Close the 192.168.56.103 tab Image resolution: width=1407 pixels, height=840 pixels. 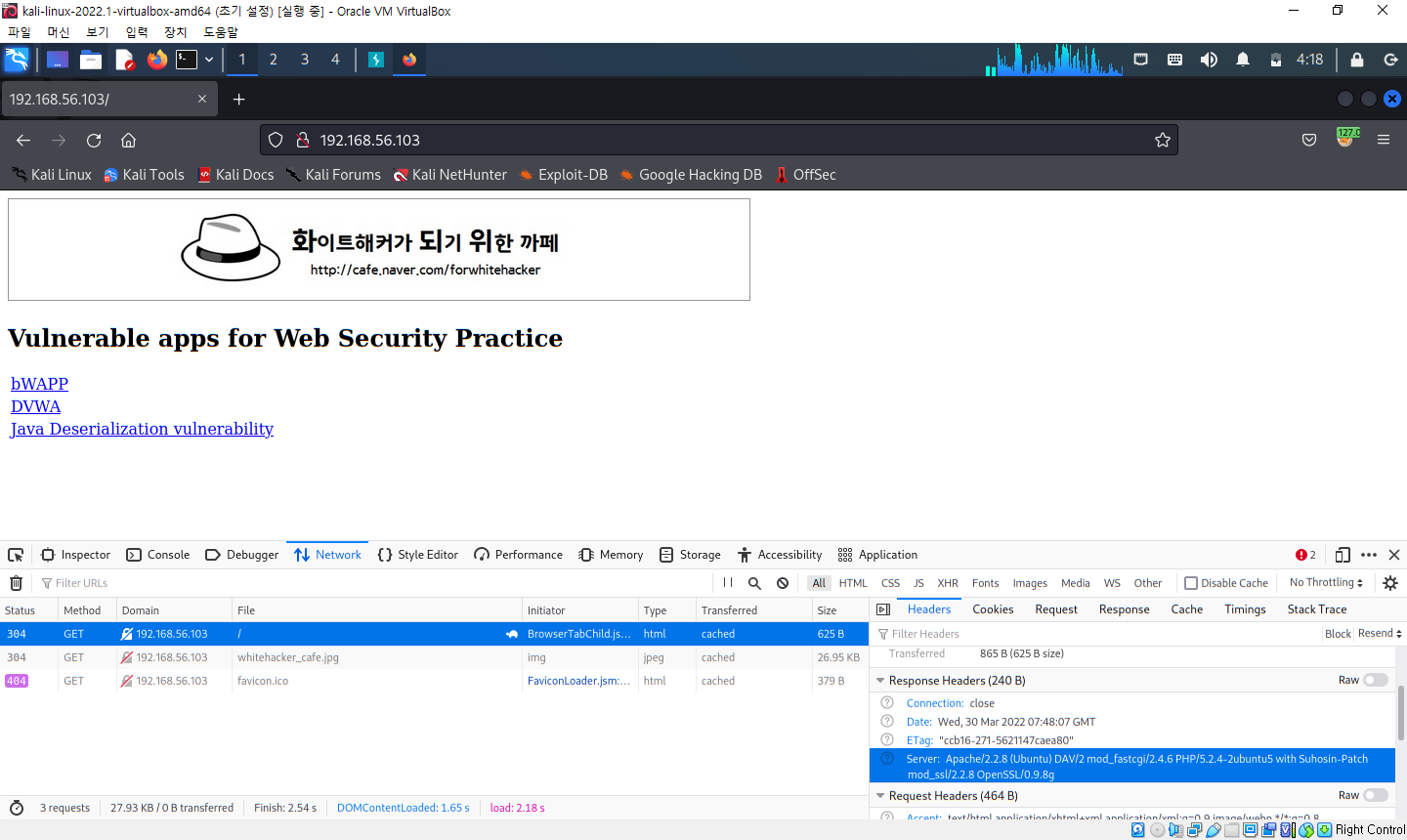202,100
